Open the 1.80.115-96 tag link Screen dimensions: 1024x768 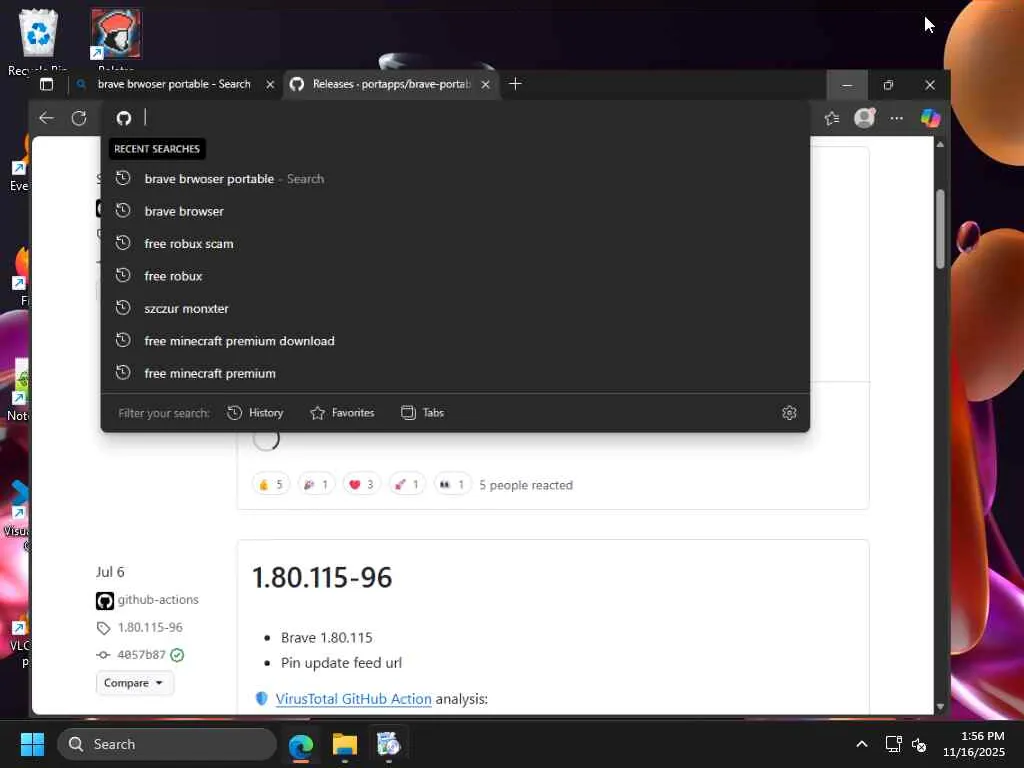pyautogui.click(x=150, y=628)
